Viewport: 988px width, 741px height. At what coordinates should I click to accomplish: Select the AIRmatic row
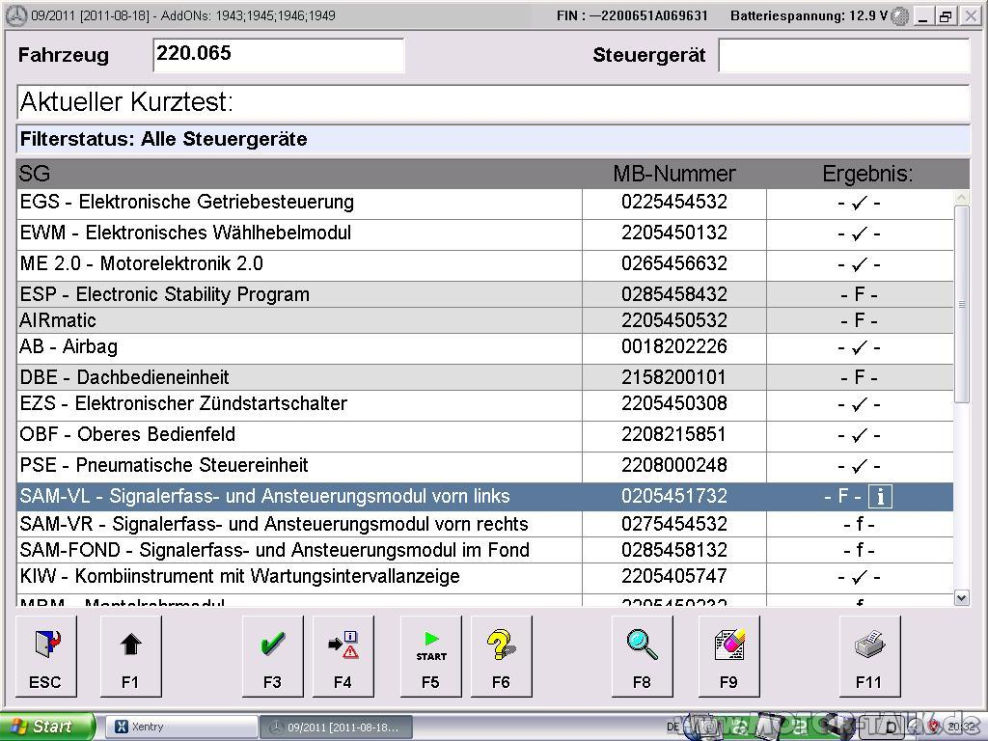(x=485, y=320)
